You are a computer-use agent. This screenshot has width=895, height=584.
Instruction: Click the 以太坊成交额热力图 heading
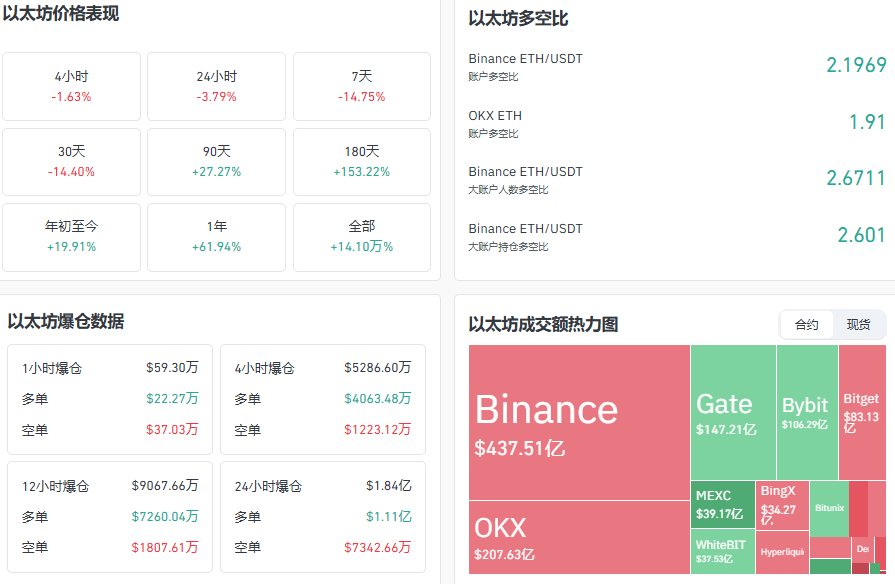tap(543, 324)
